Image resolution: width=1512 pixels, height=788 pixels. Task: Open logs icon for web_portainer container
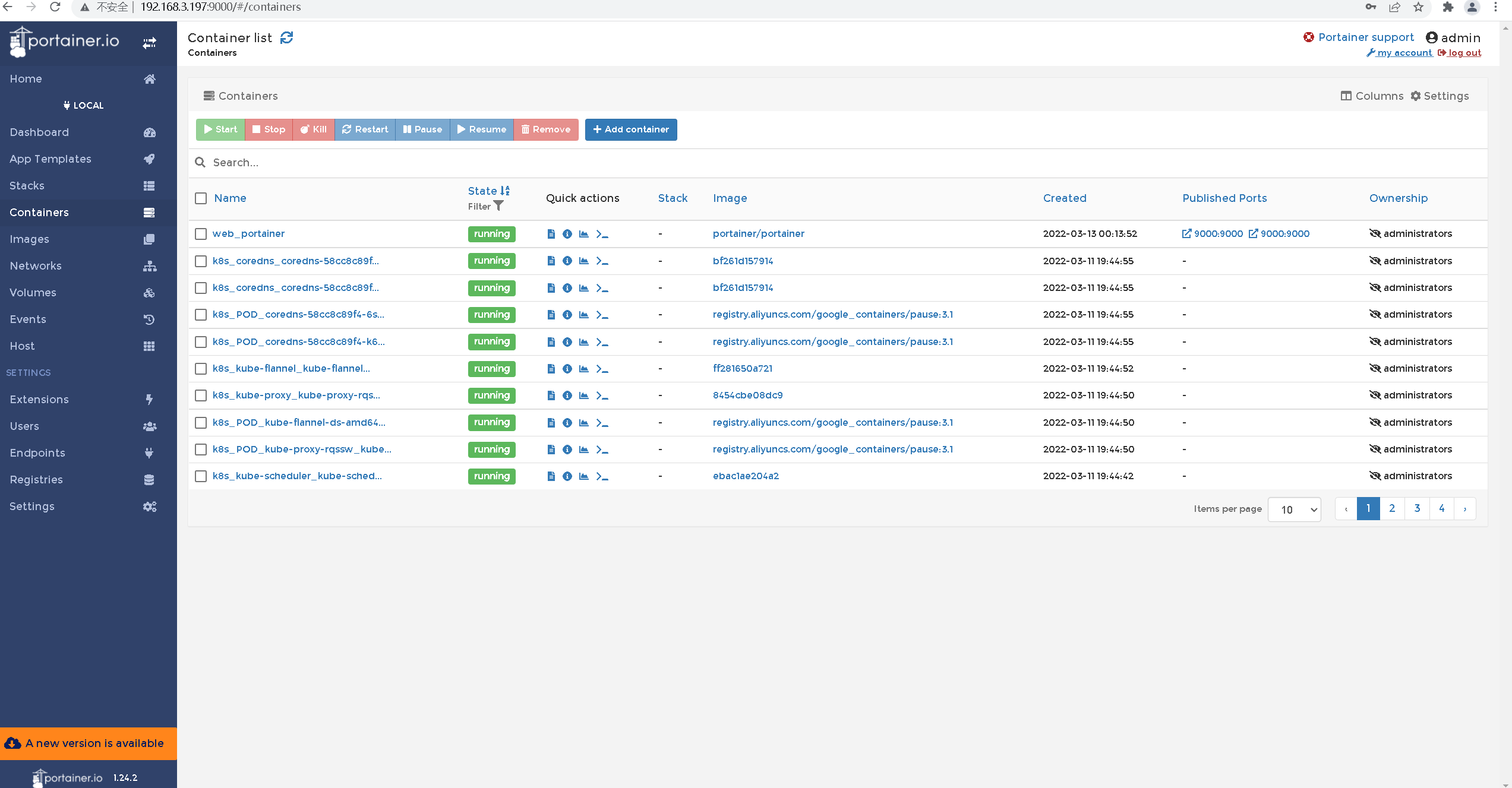(x=551, y=234)
